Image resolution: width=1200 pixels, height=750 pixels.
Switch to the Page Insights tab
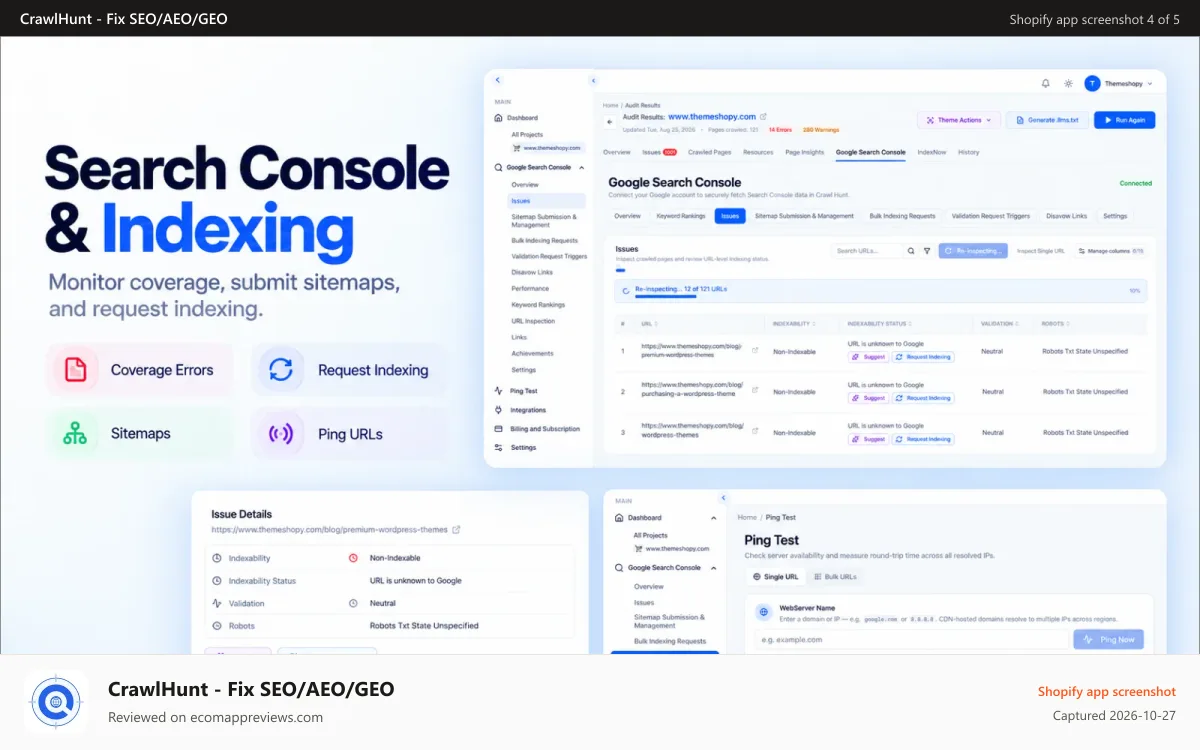[x=805, y=152]
